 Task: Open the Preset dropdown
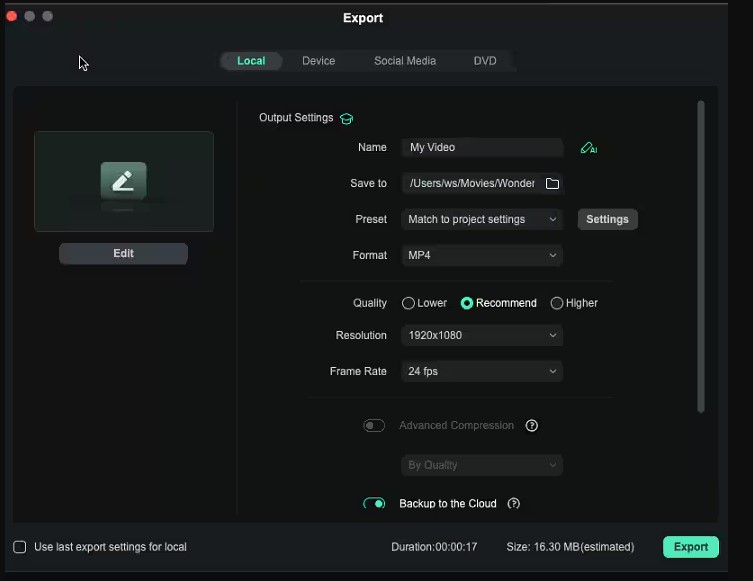[x=482, y=219]
